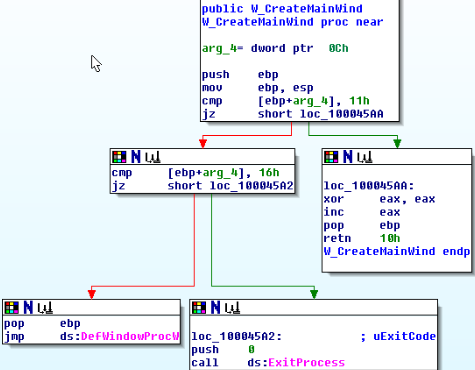
Task: Select the 'xor eax, eax' instruction
Action: [x=379, y=199]
